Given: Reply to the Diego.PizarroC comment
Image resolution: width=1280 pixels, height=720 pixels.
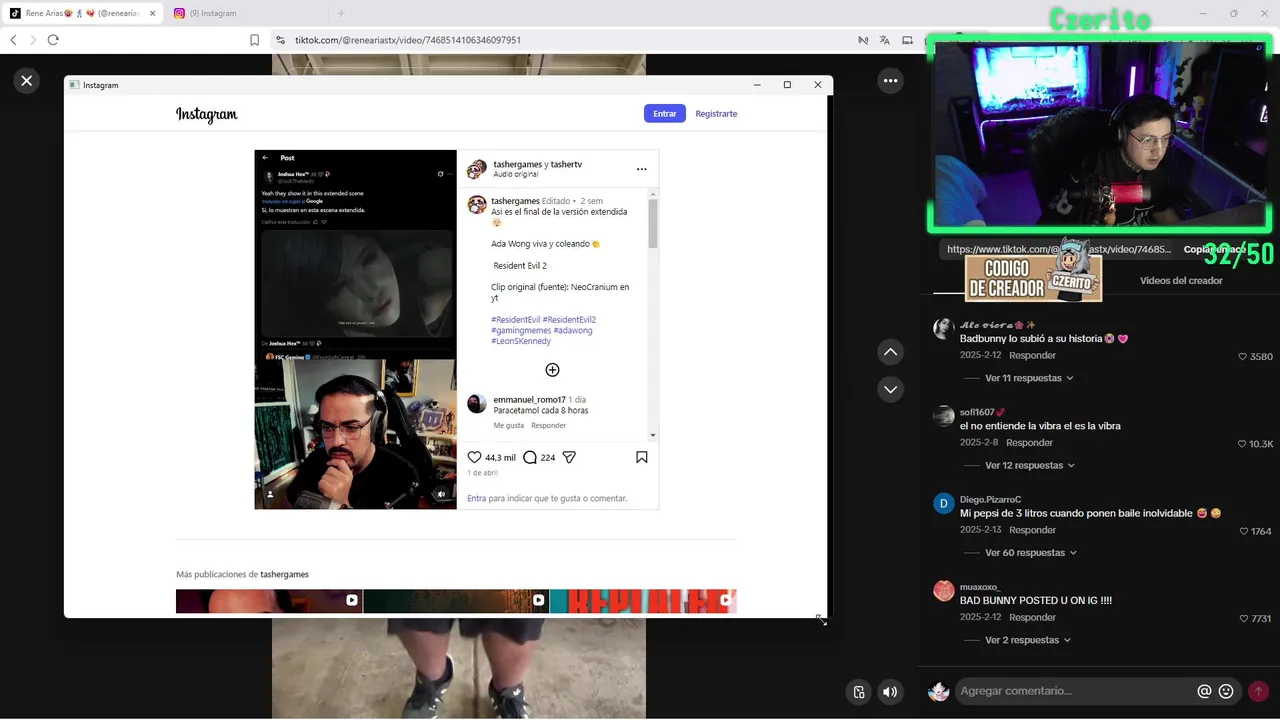Looking at the screenshot, I should point(1032,530).
